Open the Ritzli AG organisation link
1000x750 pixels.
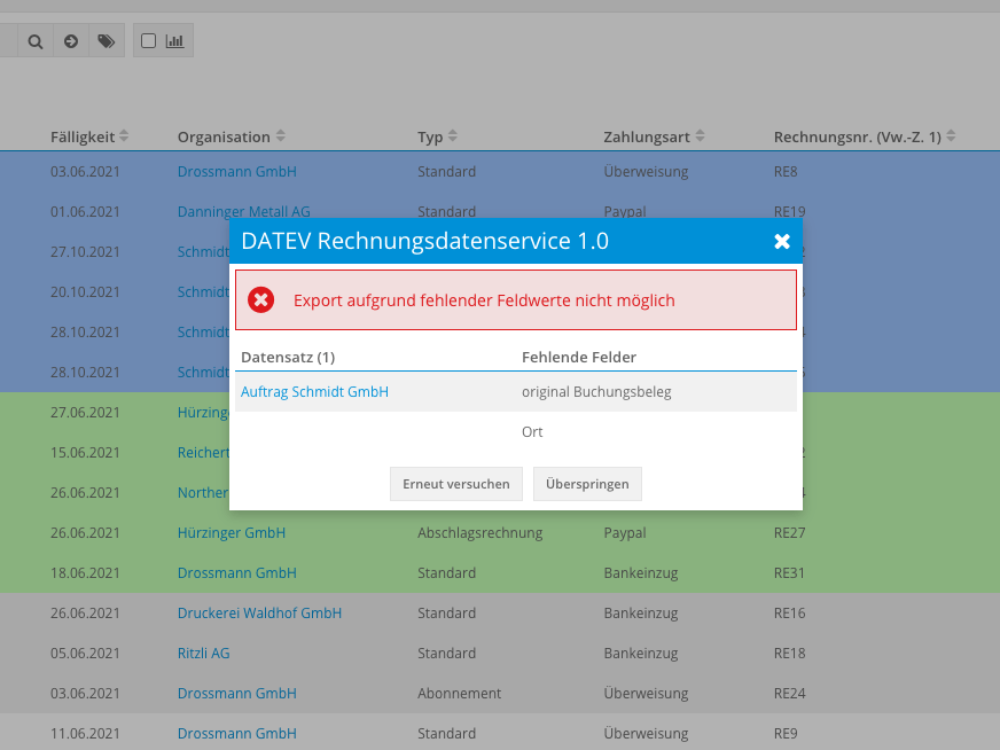[203, 653]
